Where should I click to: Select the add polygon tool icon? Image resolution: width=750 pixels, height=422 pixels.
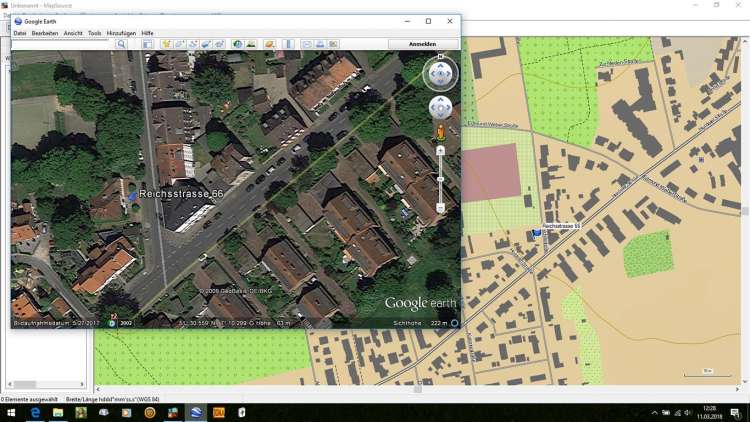click(179, 44)
